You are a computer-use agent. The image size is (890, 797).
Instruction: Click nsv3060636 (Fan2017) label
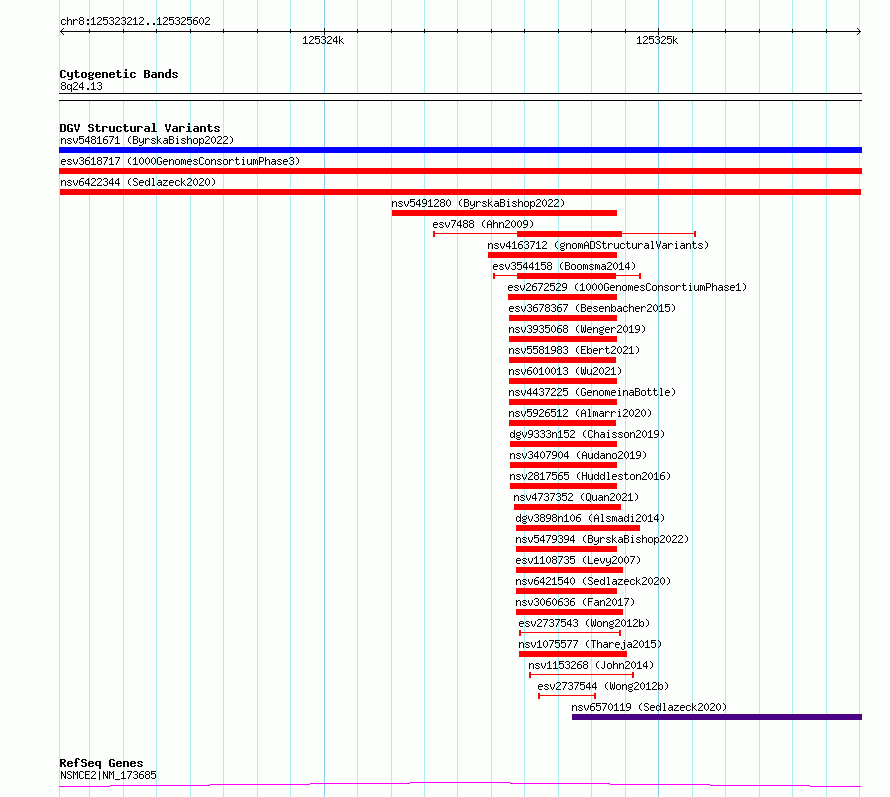(575, 602)
